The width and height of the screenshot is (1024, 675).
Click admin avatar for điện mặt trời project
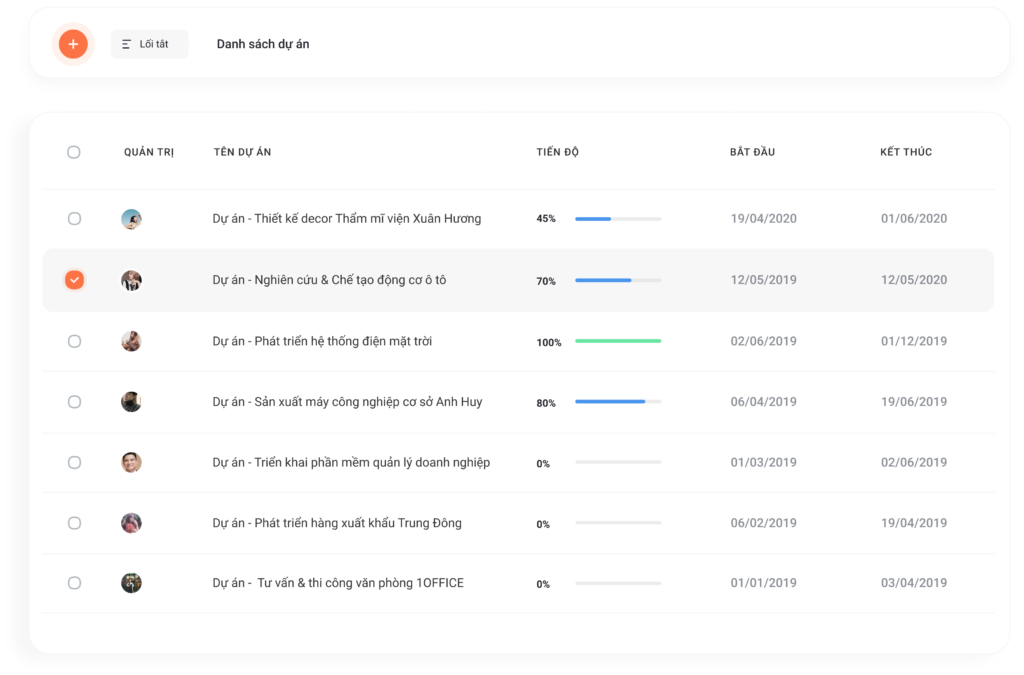[131, 341]
